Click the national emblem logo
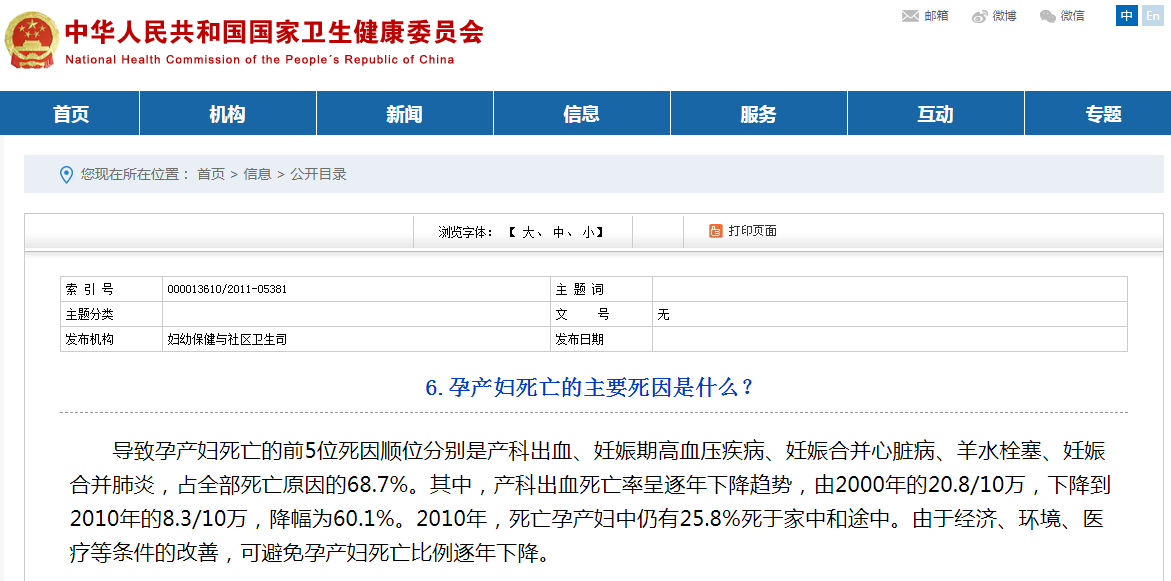The height and width of the screenshot is (581, 1171). click(x=31, y=40)
